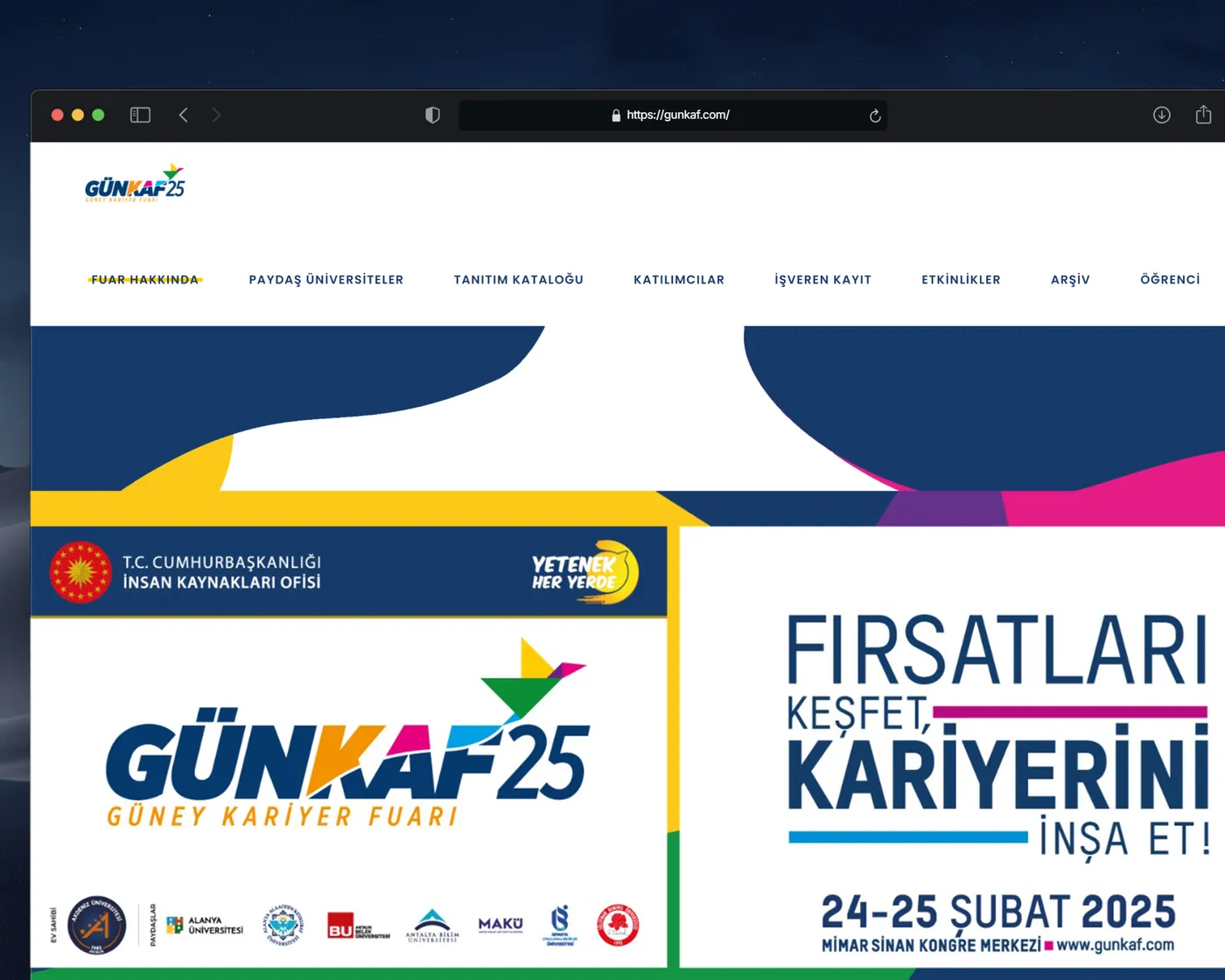This screenshot has height=980, width=1225.
Task: Click the Akdeniz Üniversitesi host logo
Action: (x=96, y=925)
